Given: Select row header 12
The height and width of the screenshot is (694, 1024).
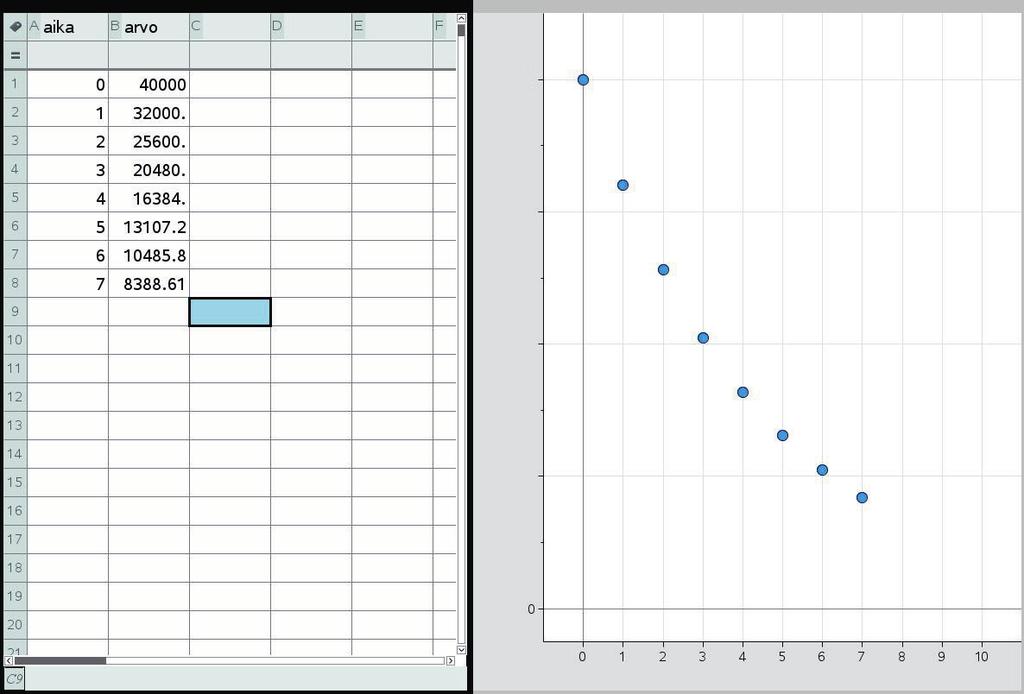Looking at the screenshot, I should point(15,397).
